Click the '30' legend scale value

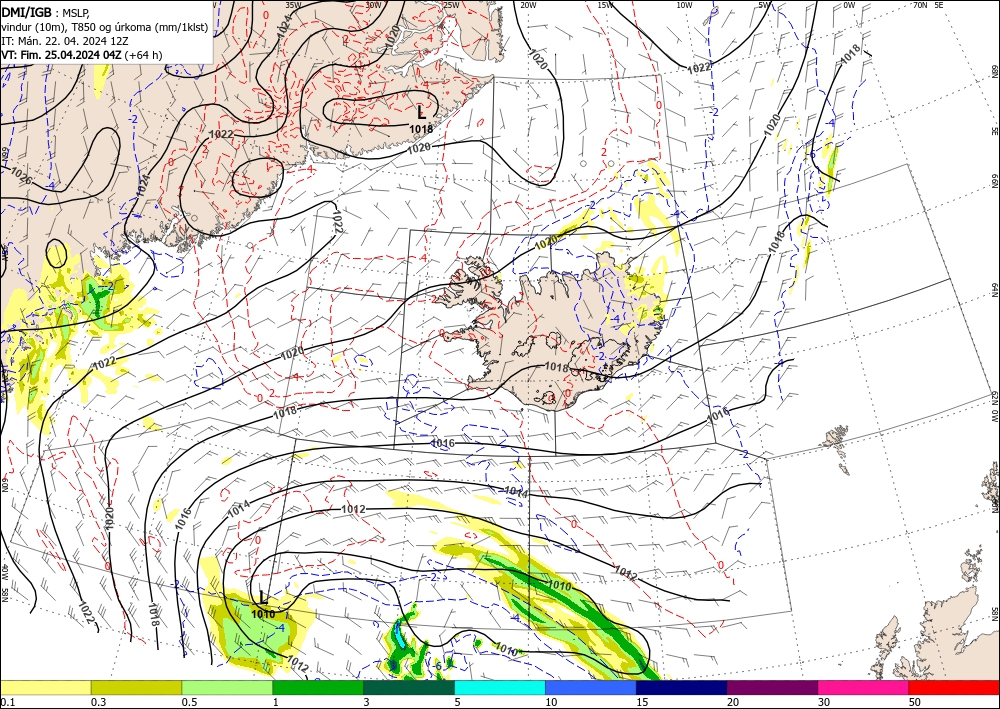pyautogui.click(x=823, y=702)
